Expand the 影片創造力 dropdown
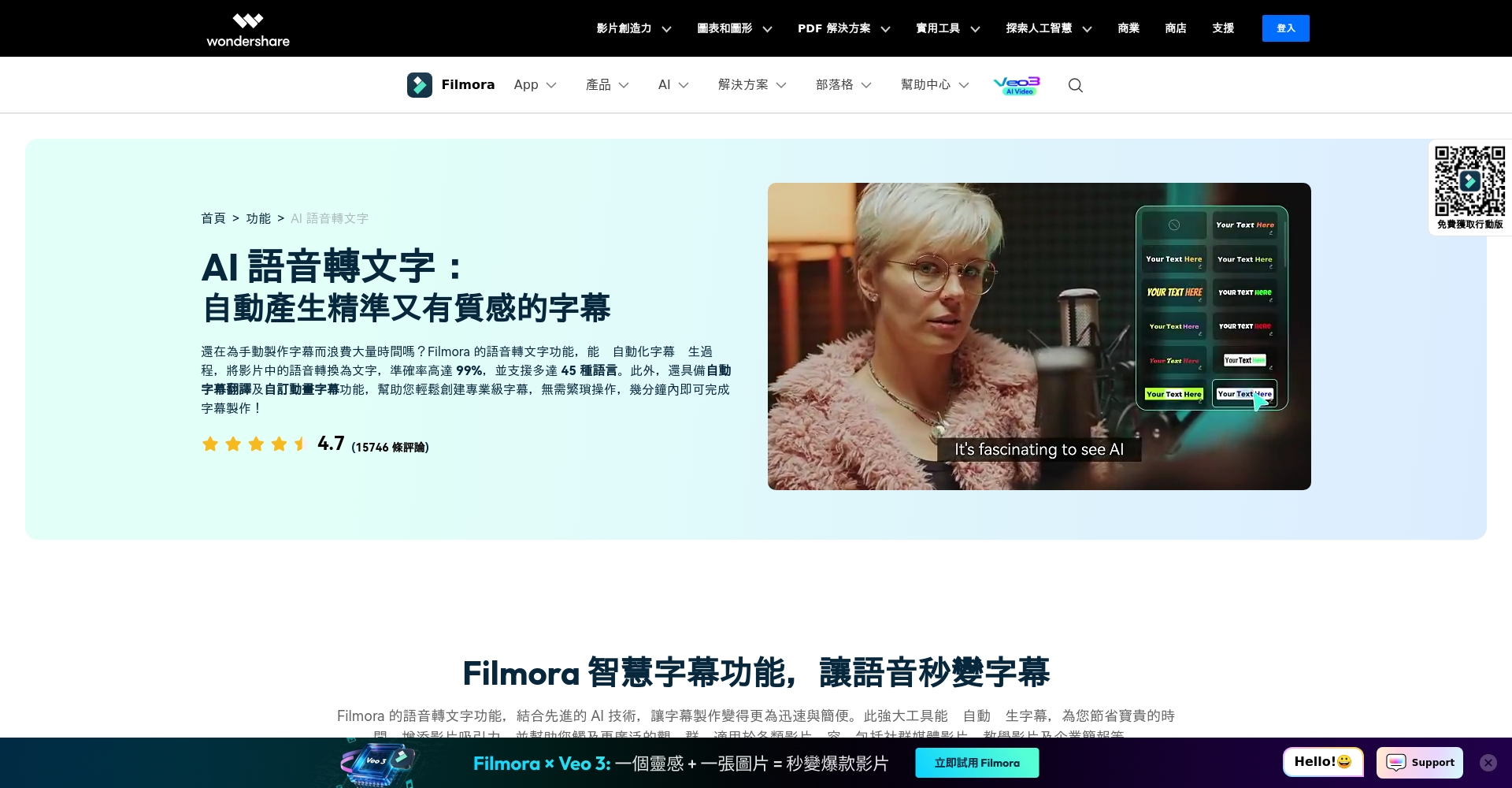 [x=634, y=28]
